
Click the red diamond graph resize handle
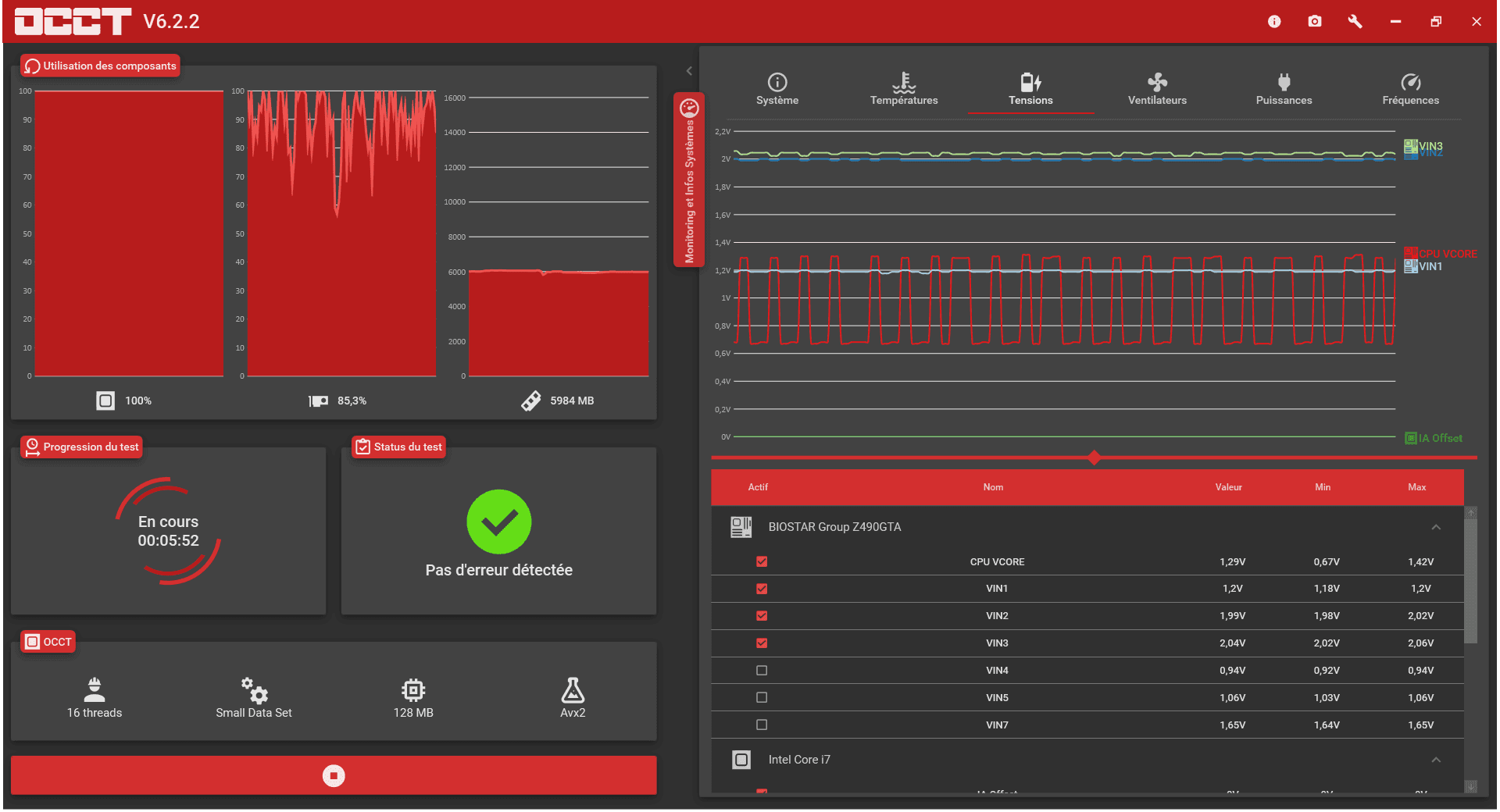coord(1094,458)
